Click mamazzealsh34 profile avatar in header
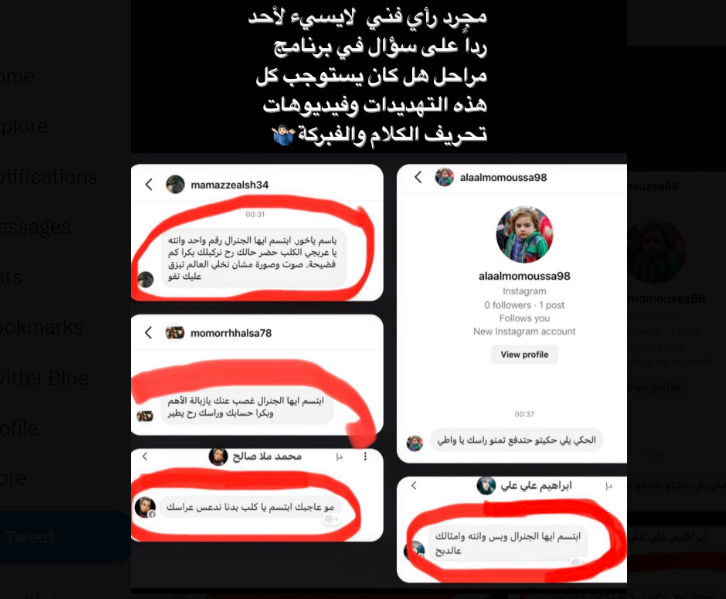 [x=175, y=184]
